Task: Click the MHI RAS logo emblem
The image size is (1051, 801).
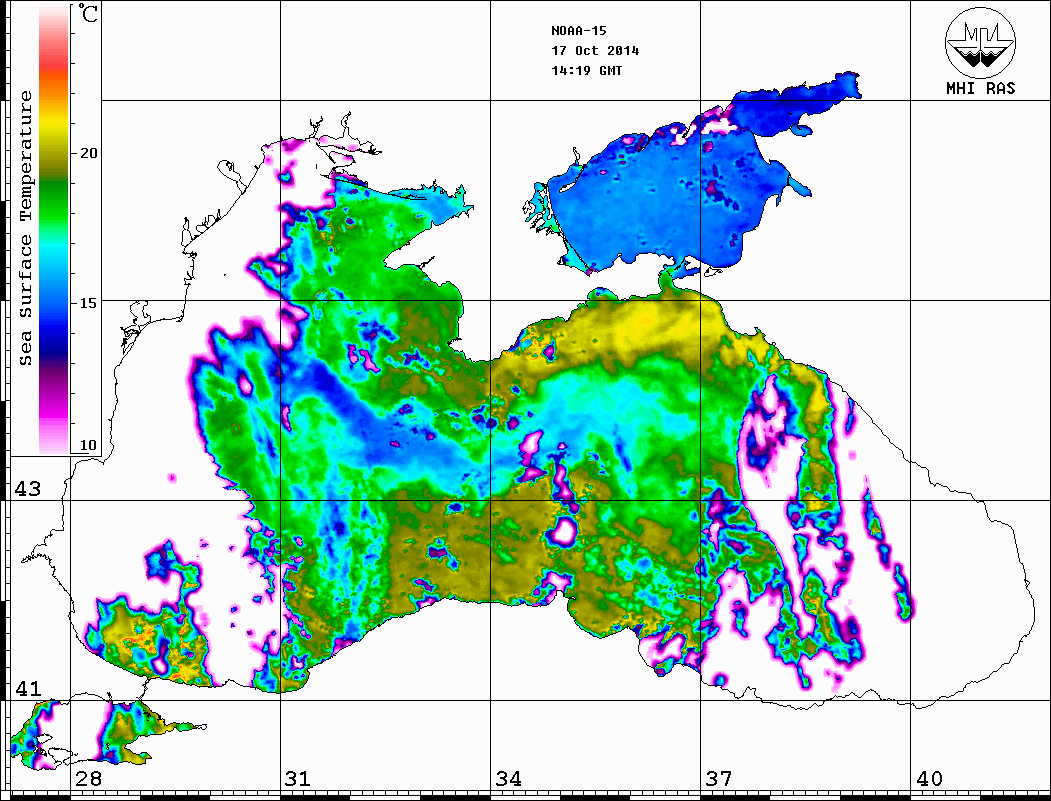Action: pos(981,42)
